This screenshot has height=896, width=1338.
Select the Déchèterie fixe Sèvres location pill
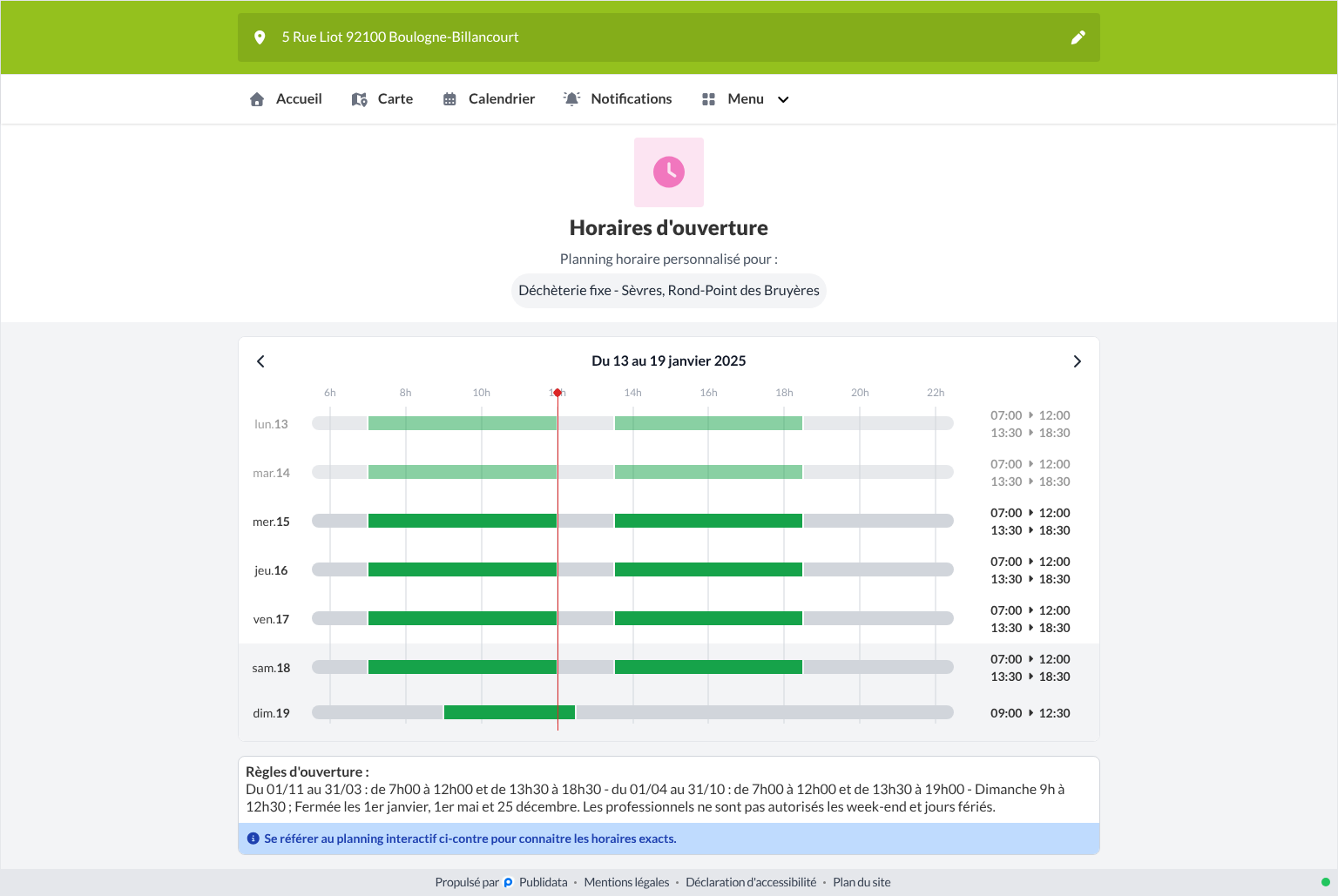tap(669, 291)
